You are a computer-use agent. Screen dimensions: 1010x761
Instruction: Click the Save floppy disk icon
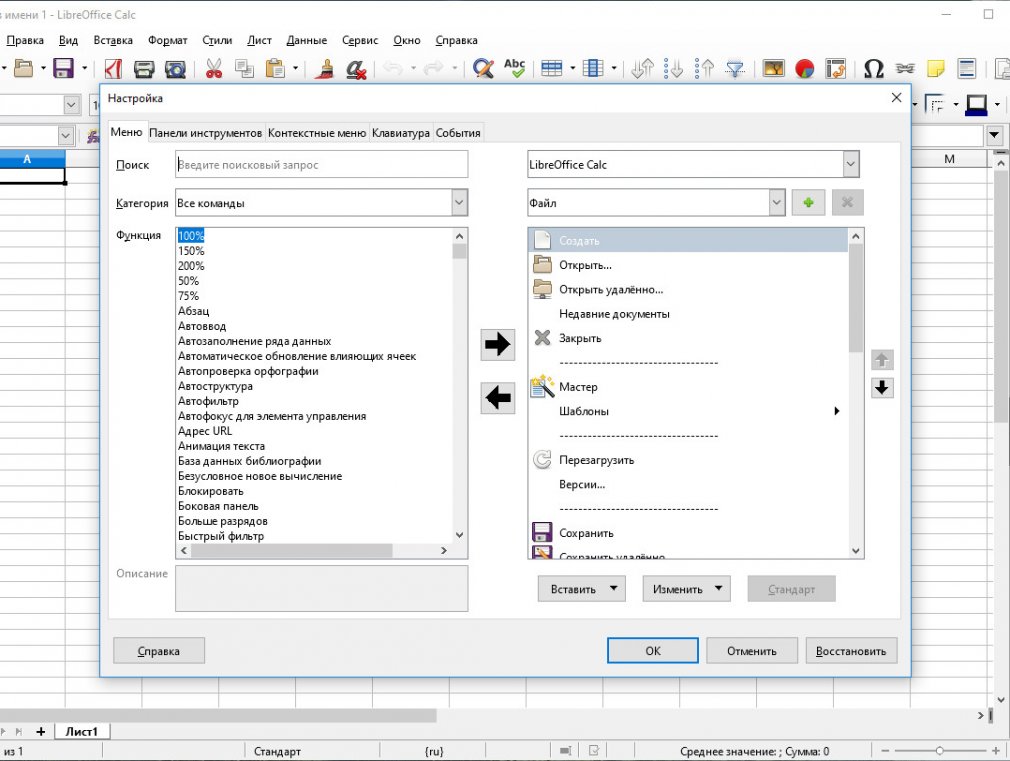tap(63, 68)
